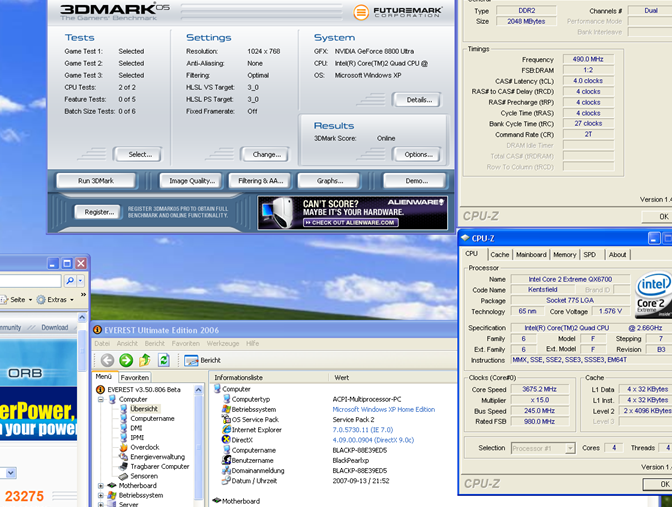Image resolution: width=672 pixels, height=507 pixels.
Task: Click the Filtering & AA... button
Action: (261, 181)
